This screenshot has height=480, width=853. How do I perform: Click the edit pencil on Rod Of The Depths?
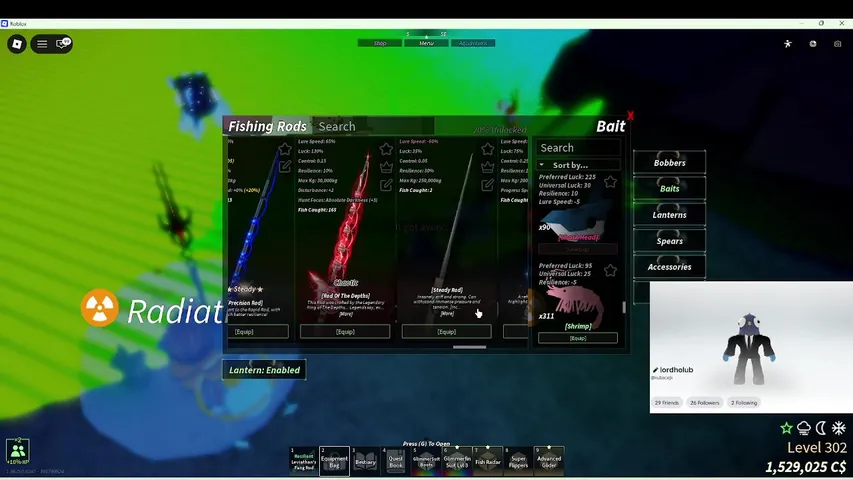(x=386, y=185)
